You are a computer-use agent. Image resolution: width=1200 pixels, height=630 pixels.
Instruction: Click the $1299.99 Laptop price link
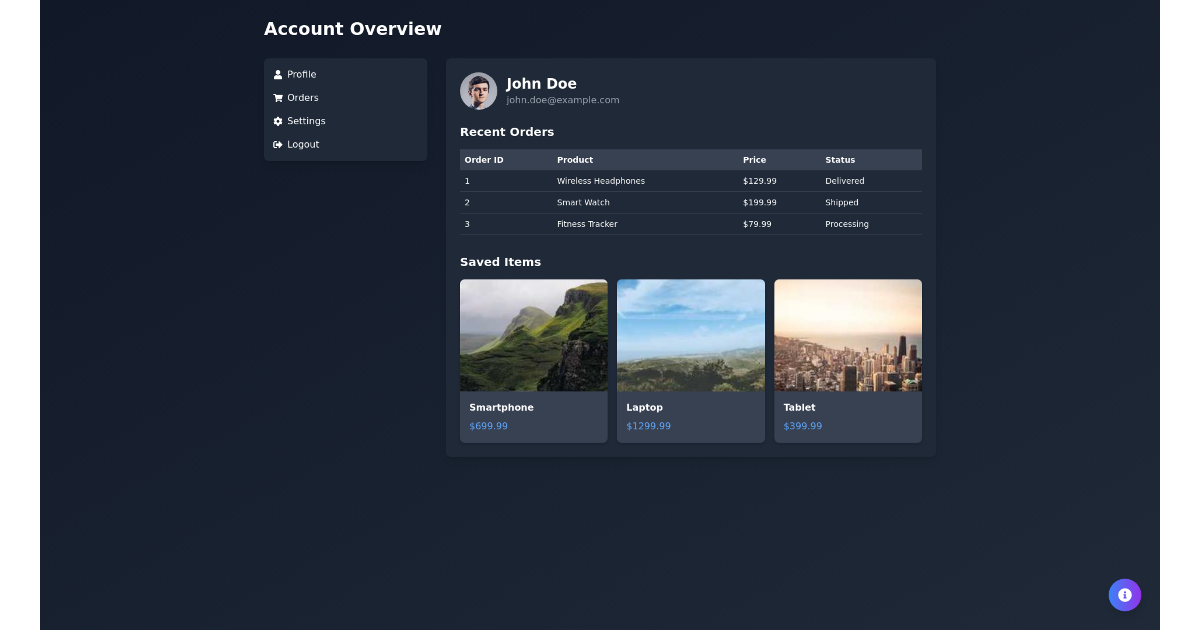pyautogui.click(x=648, y=425)
